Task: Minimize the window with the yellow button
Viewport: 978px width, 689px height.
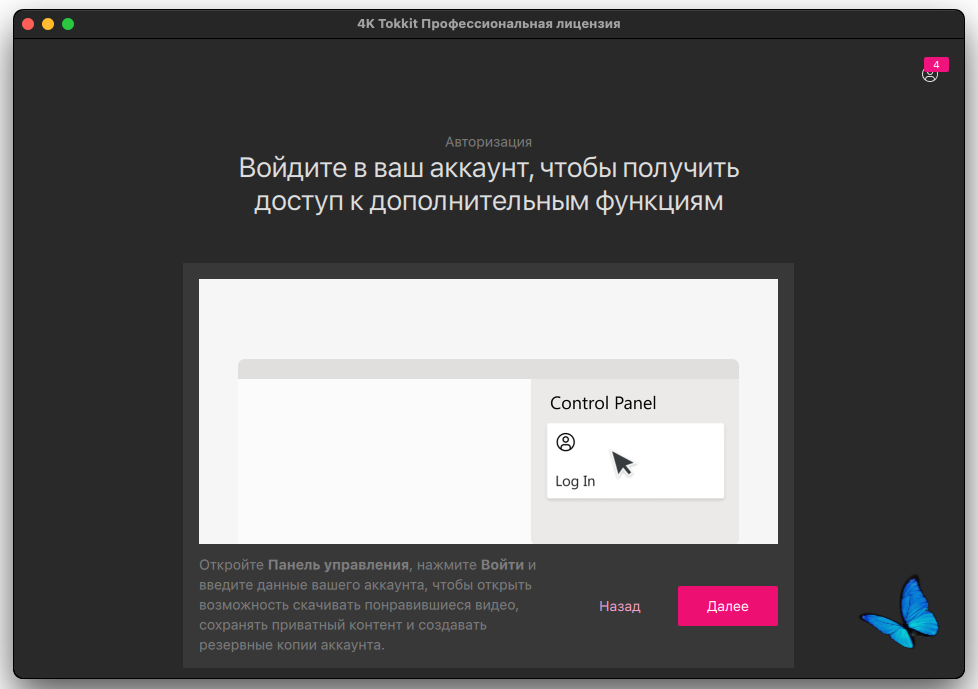Action: click(x=48, y=24)
